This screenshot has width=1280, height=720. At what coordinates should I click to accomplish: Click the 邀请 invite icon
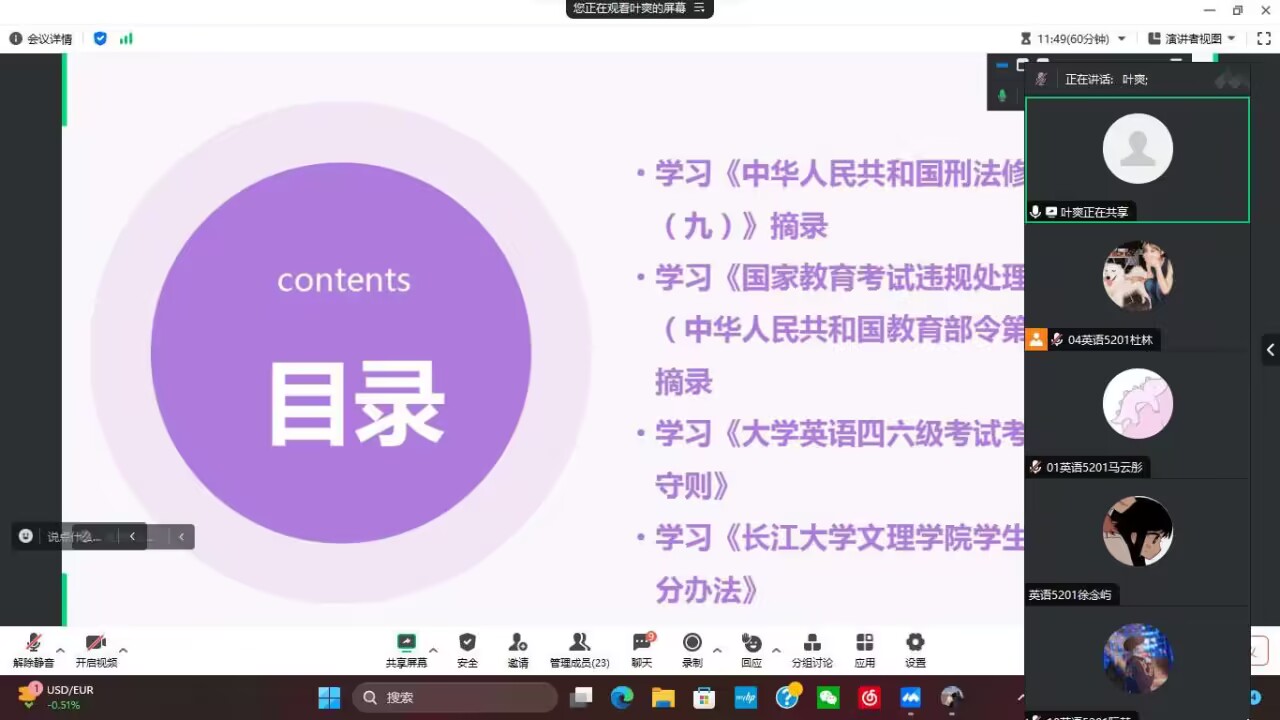(x=517, y=643)
